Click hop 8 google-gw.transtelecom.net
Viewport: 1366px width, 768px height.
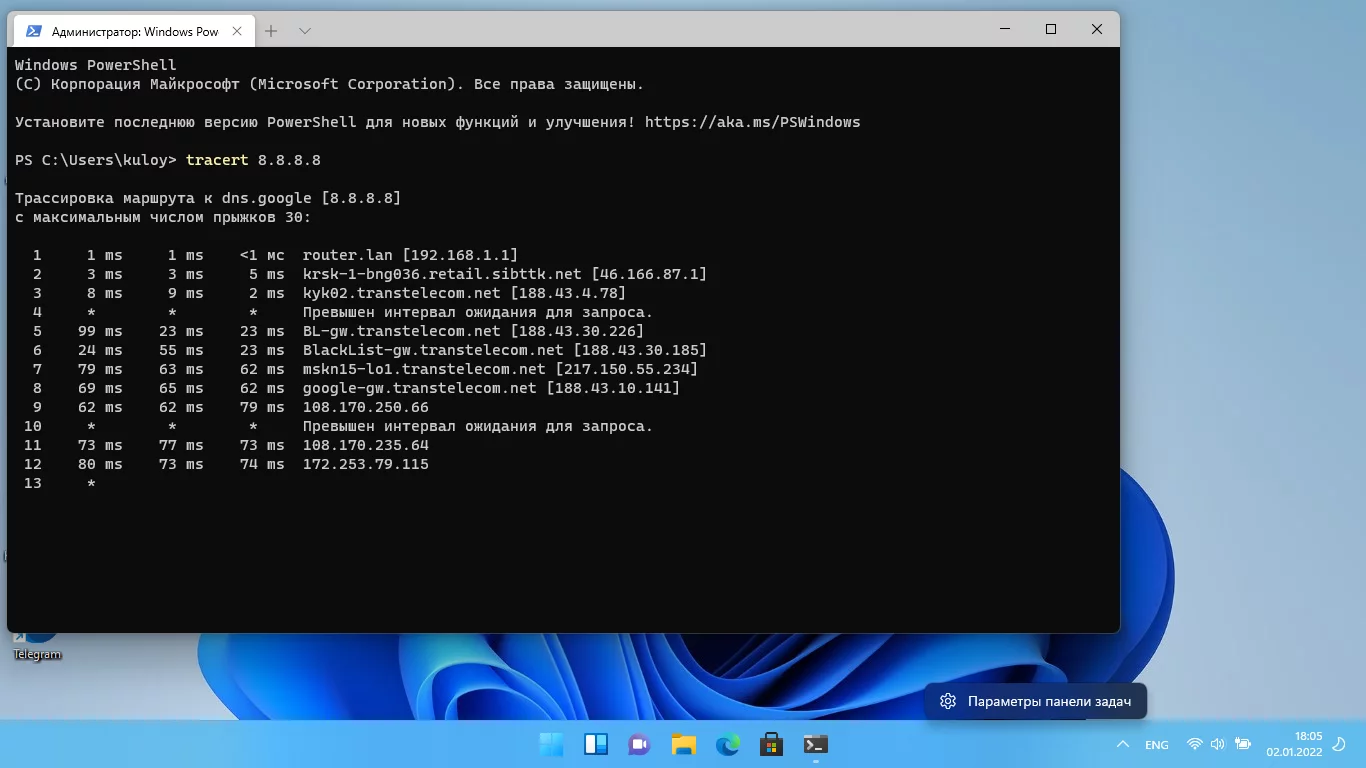click(491, 388)
